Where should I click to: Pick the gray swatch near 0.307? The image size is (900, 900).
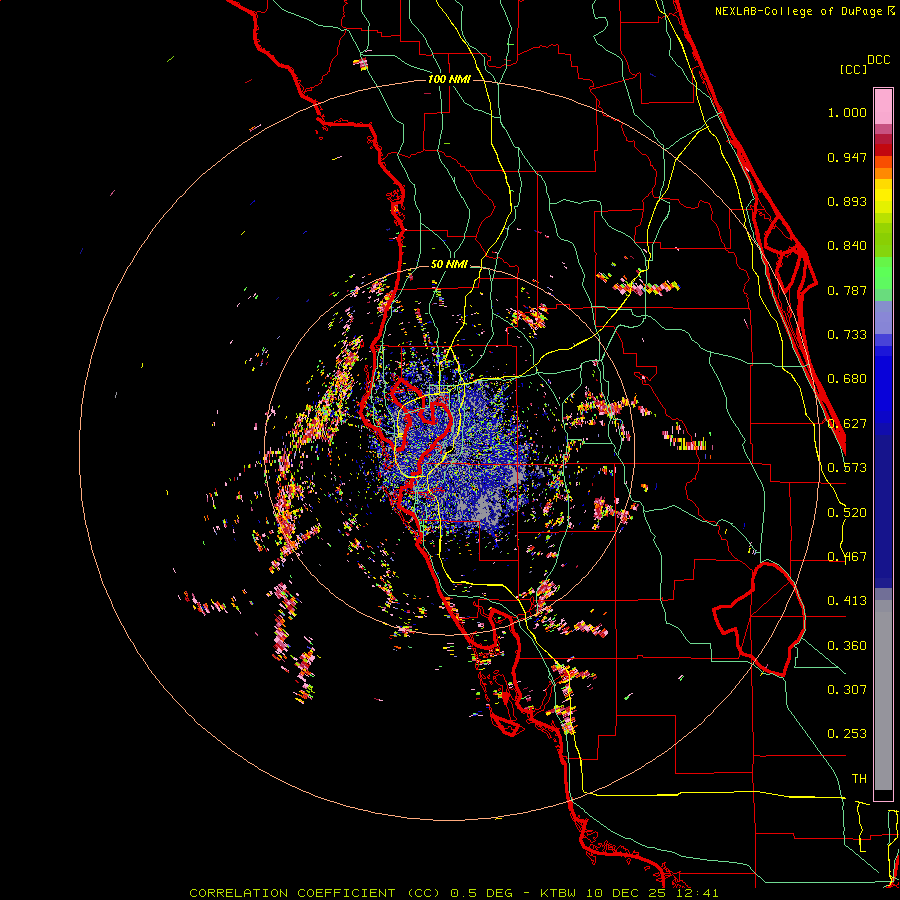tap(883, 690)
